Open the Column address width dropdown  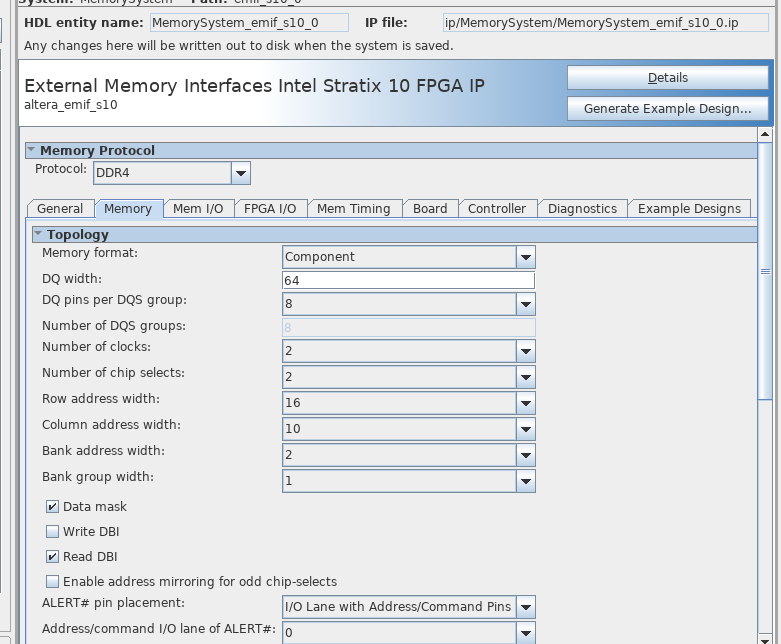[409, 429]
